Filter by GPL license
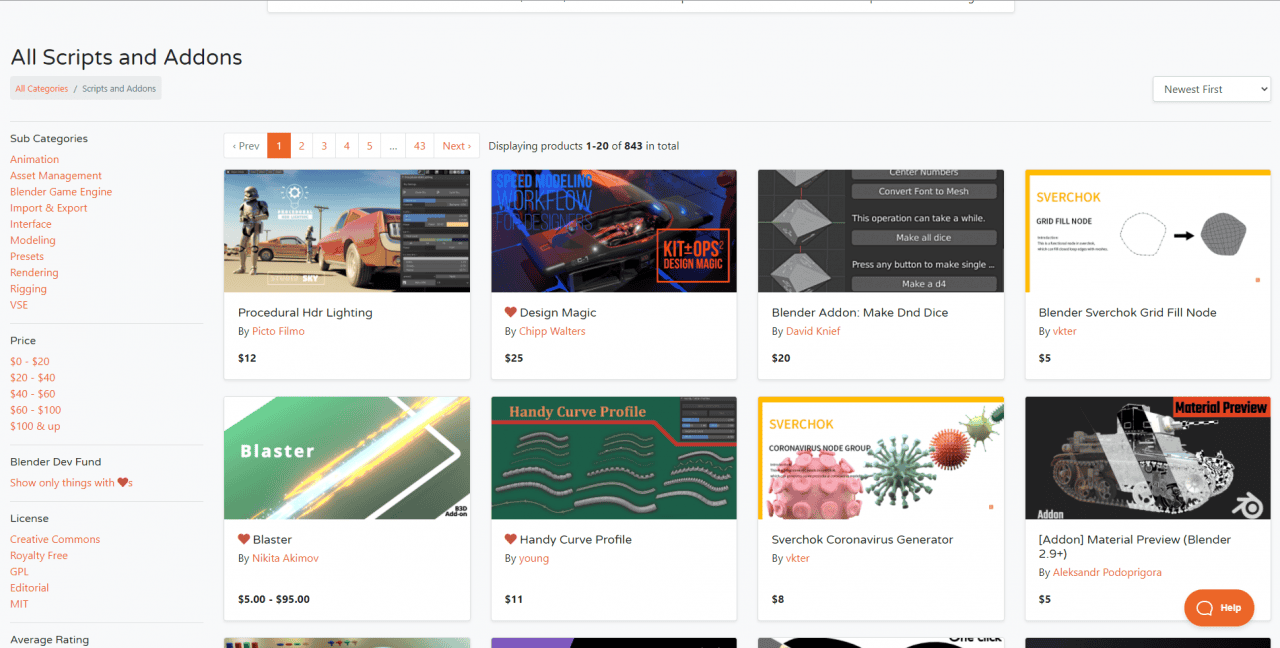Screen dimensions: 1280x648 (x=18, y=571)
